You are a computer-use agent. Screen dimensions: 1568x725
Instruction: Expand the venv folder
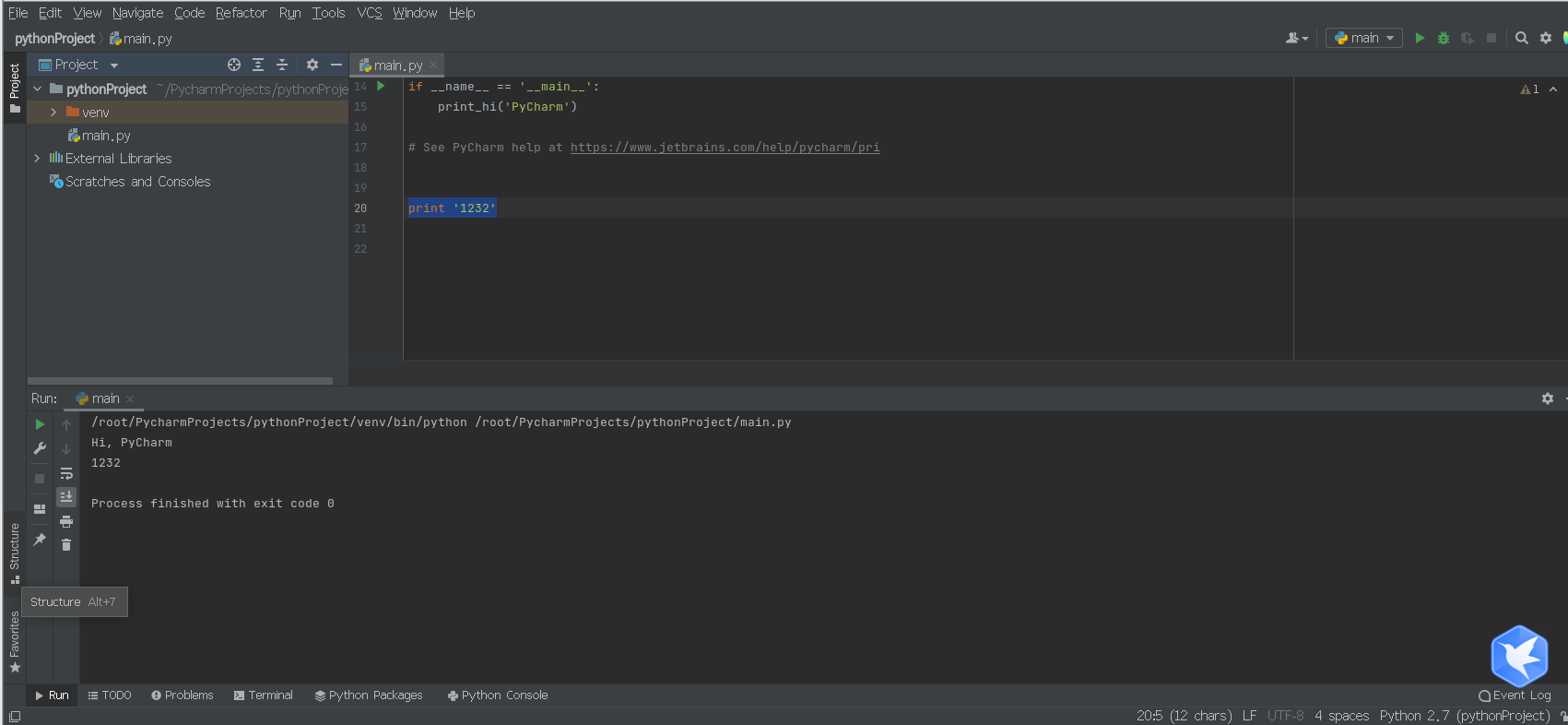tap(53, 112)
